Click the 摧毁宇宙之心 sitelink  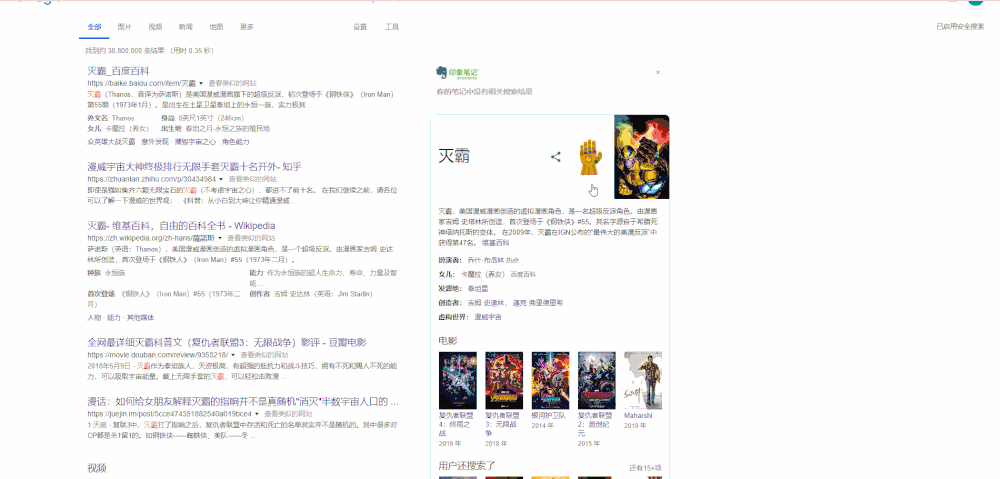point(195,142)
